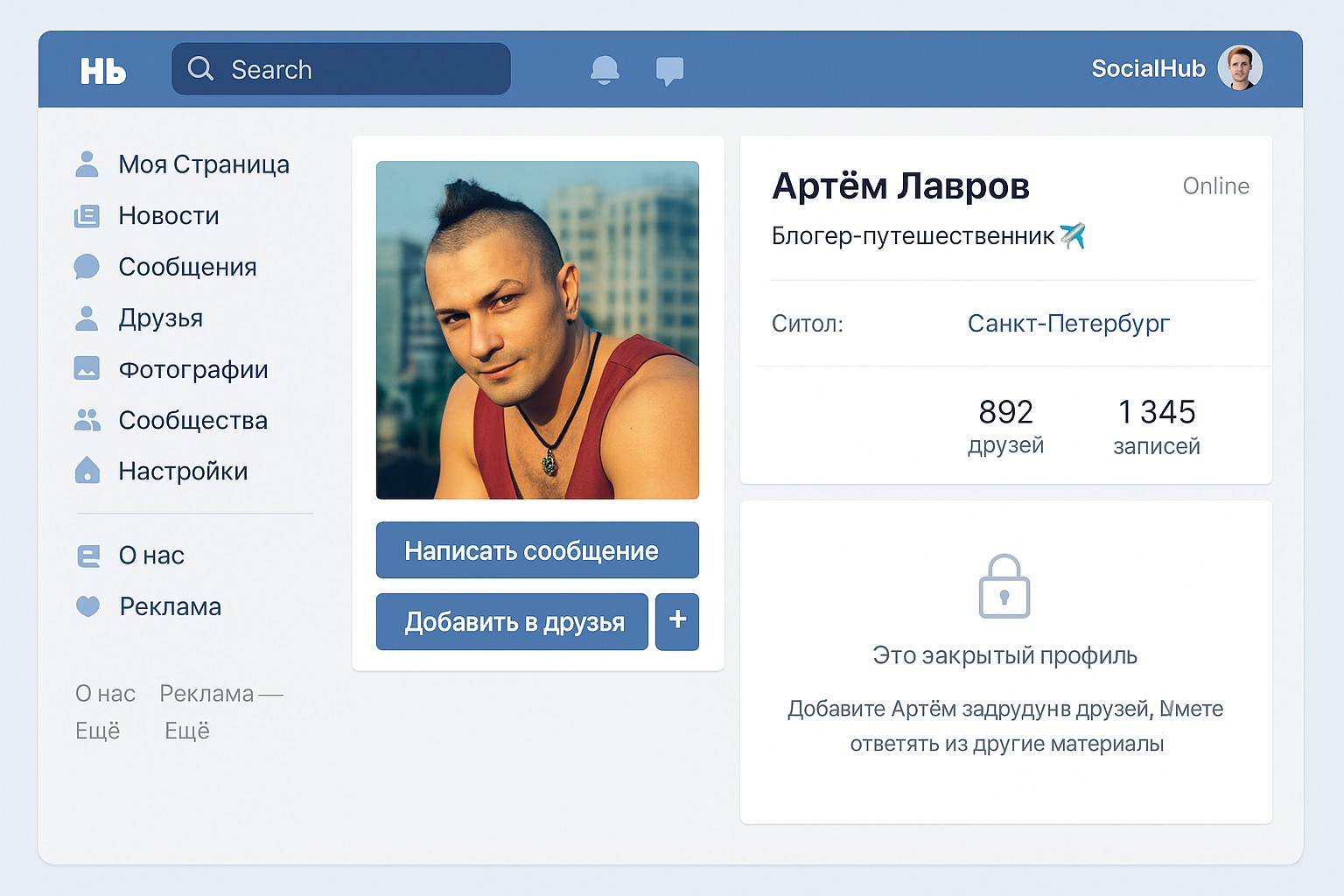Open Артём Лавров's profile photo
This screenshot has width=1344, height=896.
point(537,330)
